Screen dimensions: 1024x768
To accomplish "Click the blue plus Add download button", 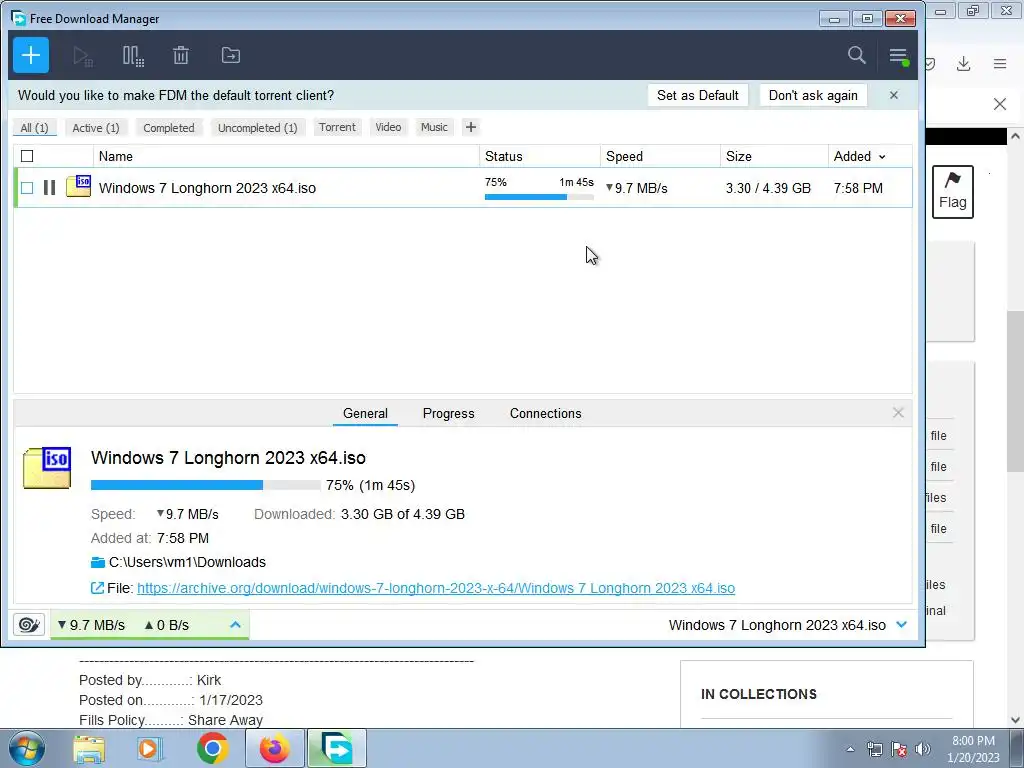I will tap(31, 56).
